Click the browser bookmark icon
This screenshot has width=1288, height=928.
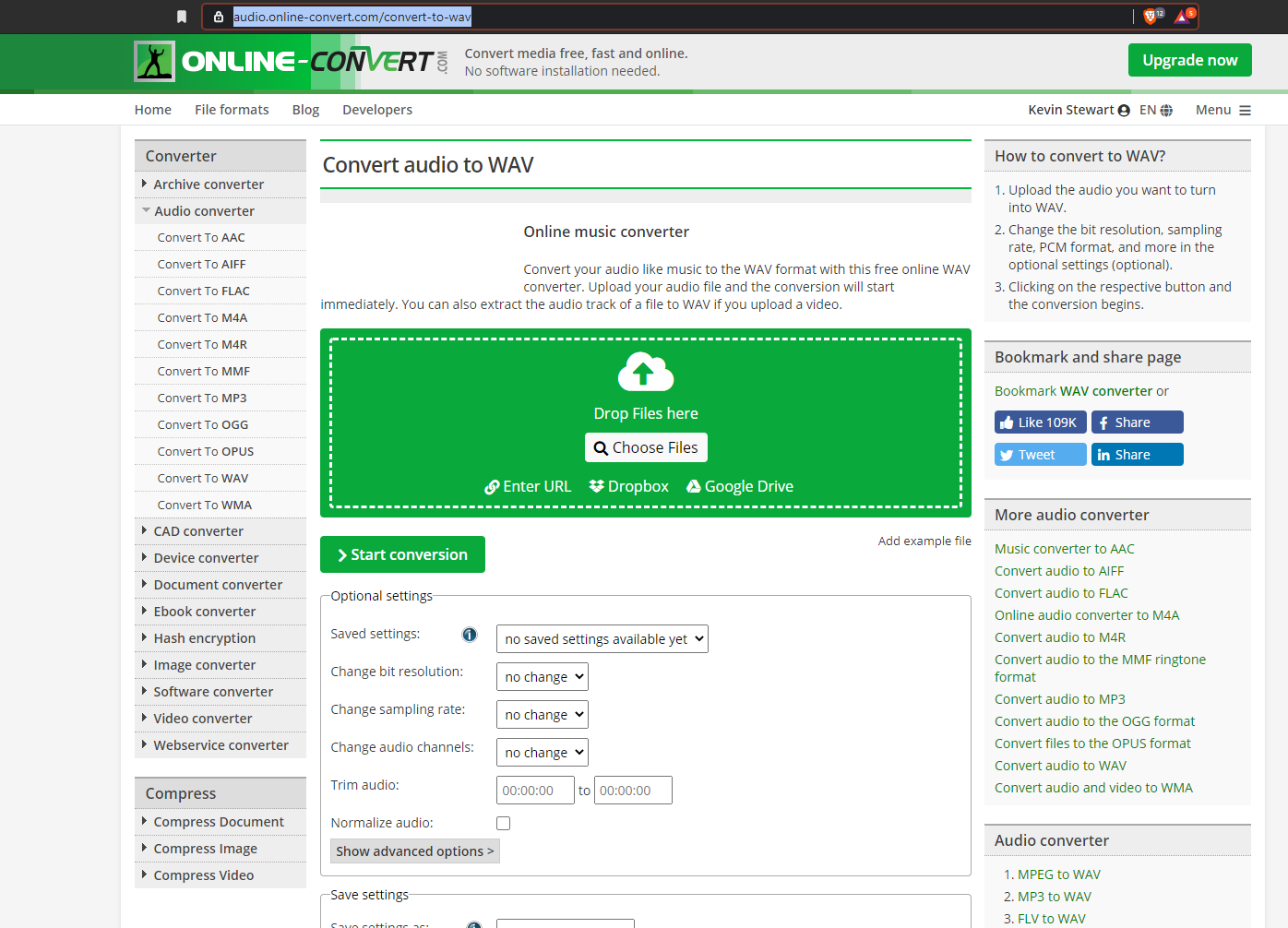click(x=182, y=17)
